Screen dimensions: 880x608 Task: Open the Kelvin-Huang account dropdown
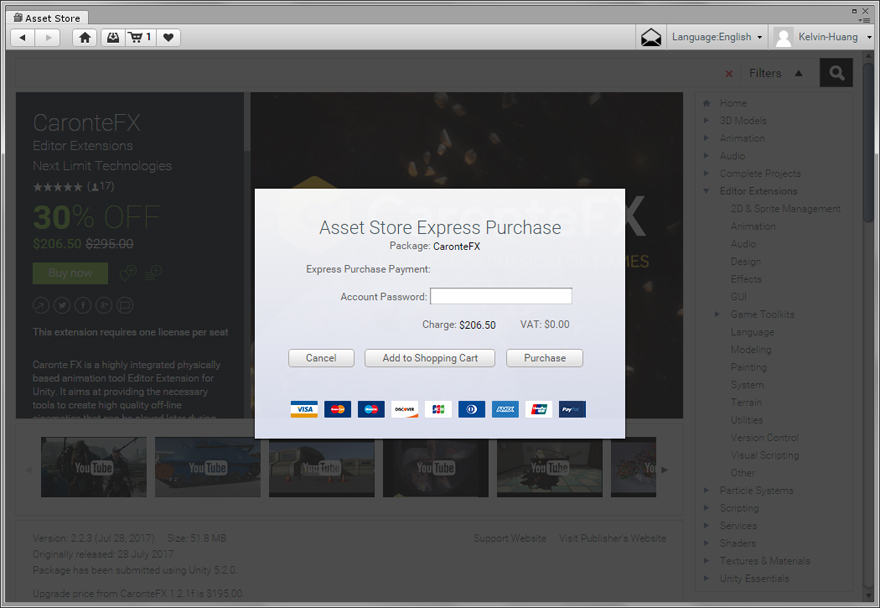point(826,37)
